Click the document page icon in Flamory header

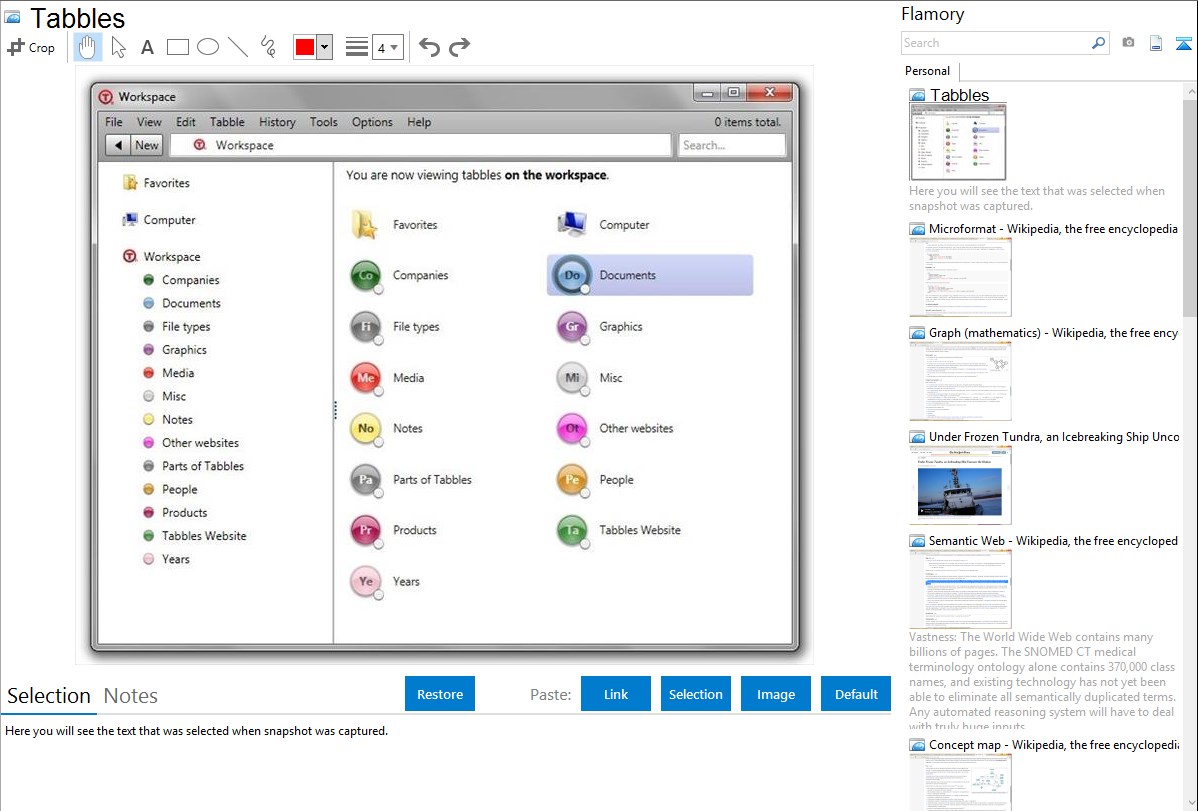[1156, 43]
